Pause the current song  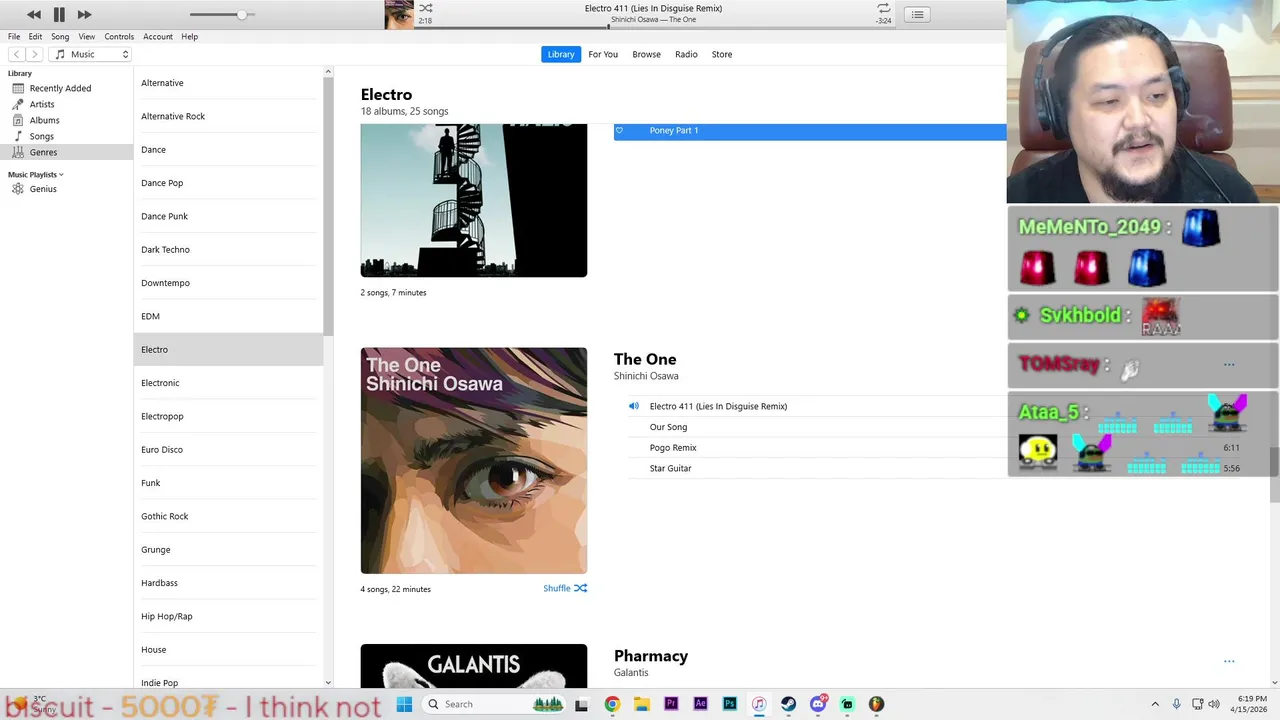(59, 14)
